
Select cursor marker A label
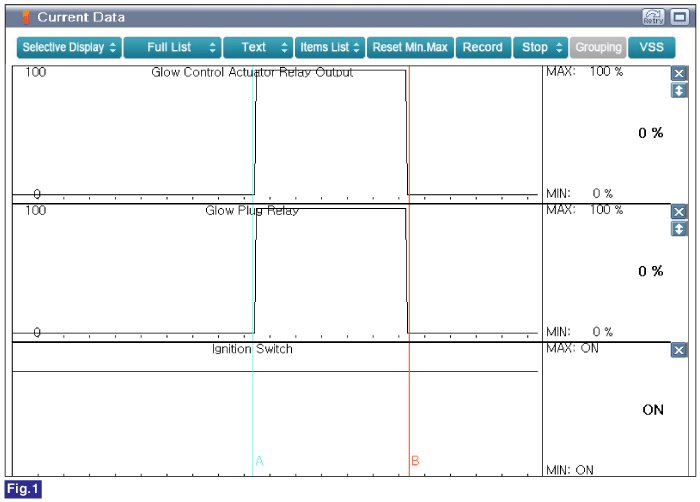259,460
